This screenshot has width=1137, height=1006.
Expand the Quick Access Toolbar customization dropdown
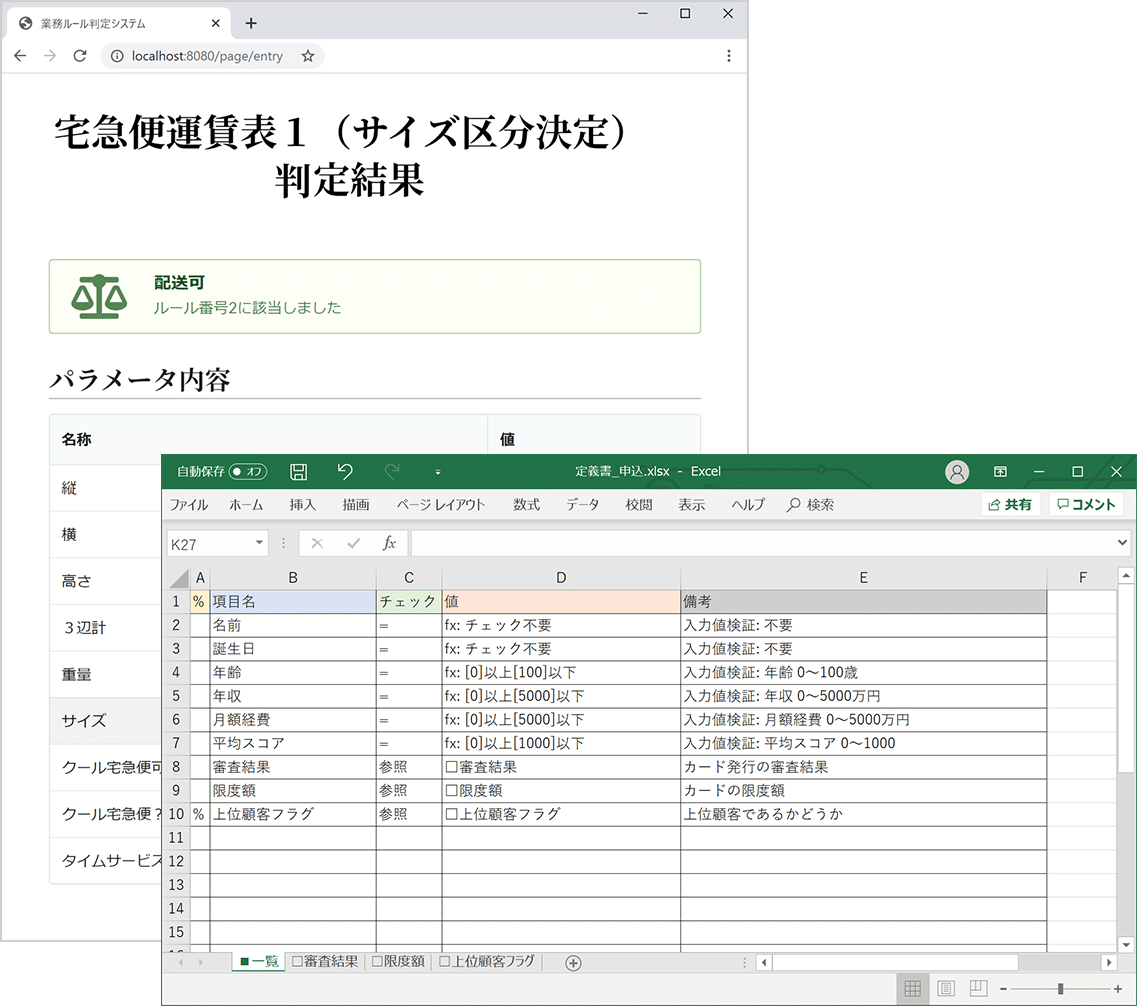click(x=437, y=471)
